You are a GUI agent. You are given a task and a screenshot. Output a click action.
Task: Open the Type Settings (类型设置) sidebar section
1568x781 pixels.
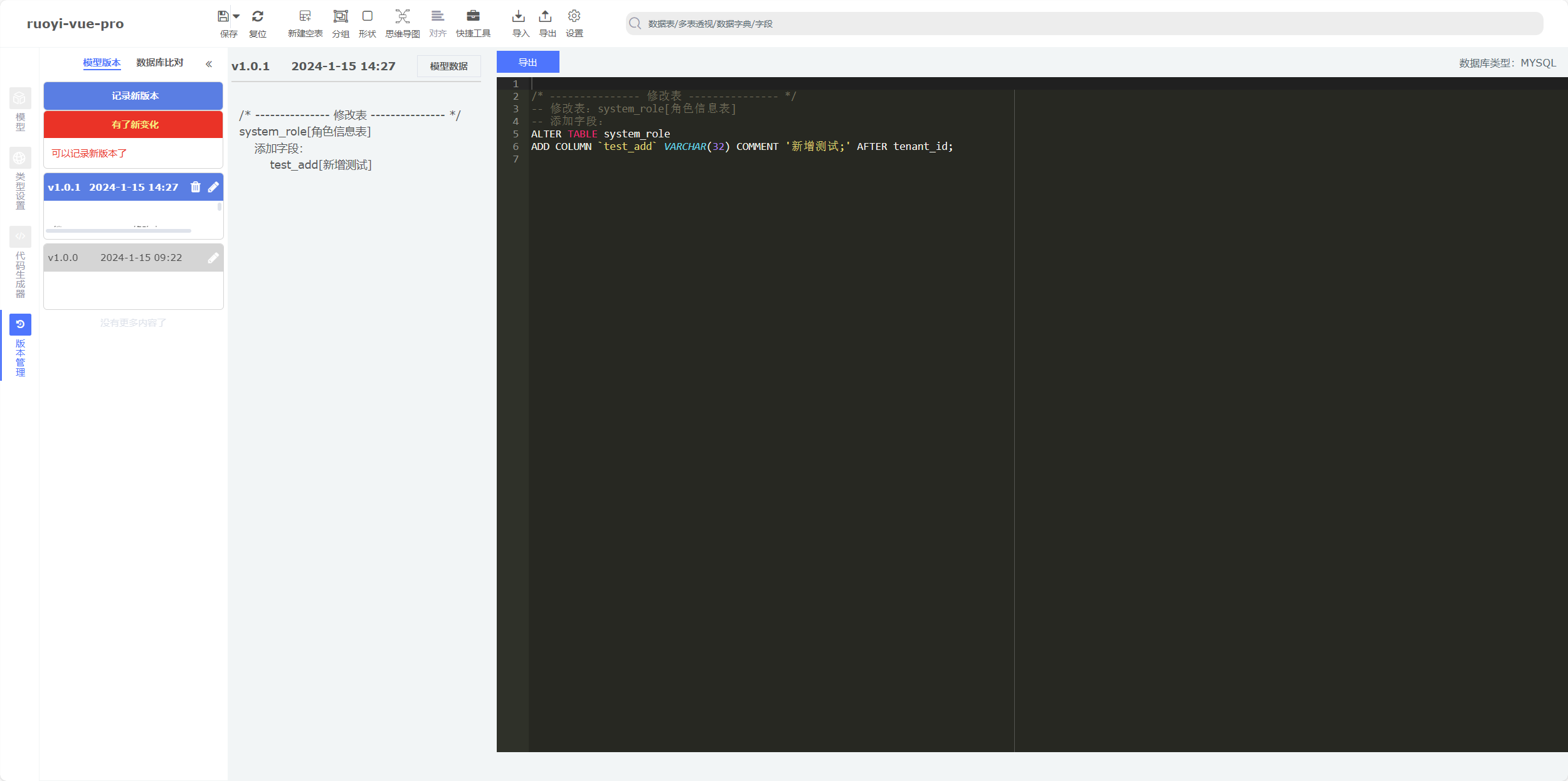[20, 179]
